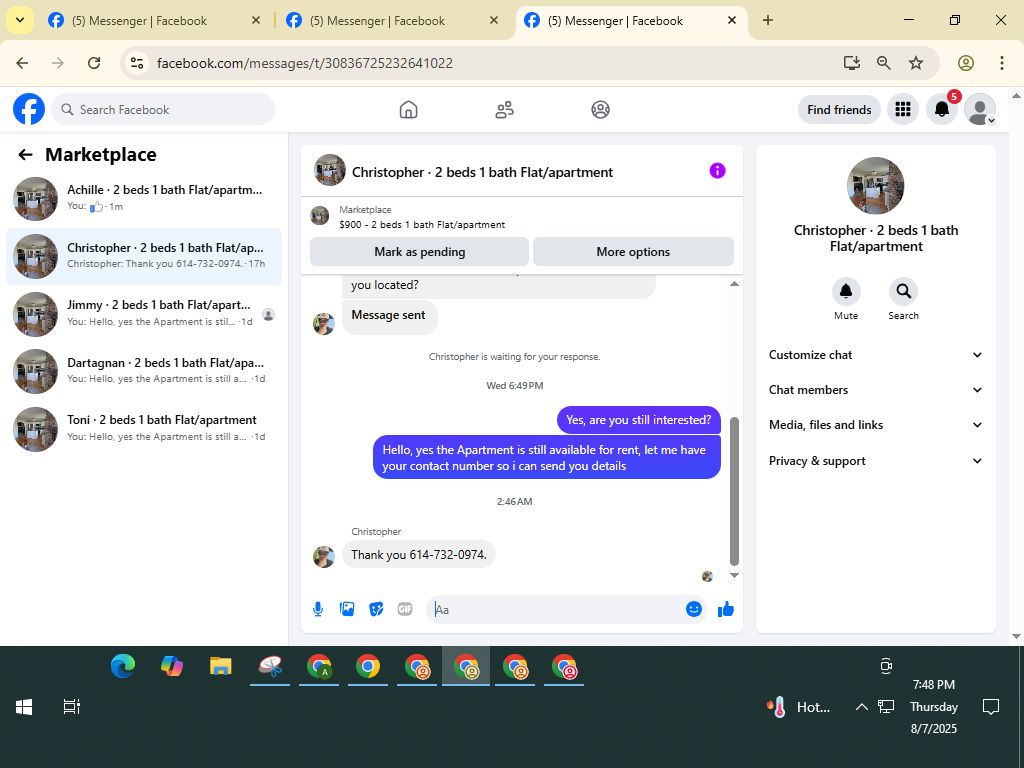Open a new browser tab with plus

(768, 20)
